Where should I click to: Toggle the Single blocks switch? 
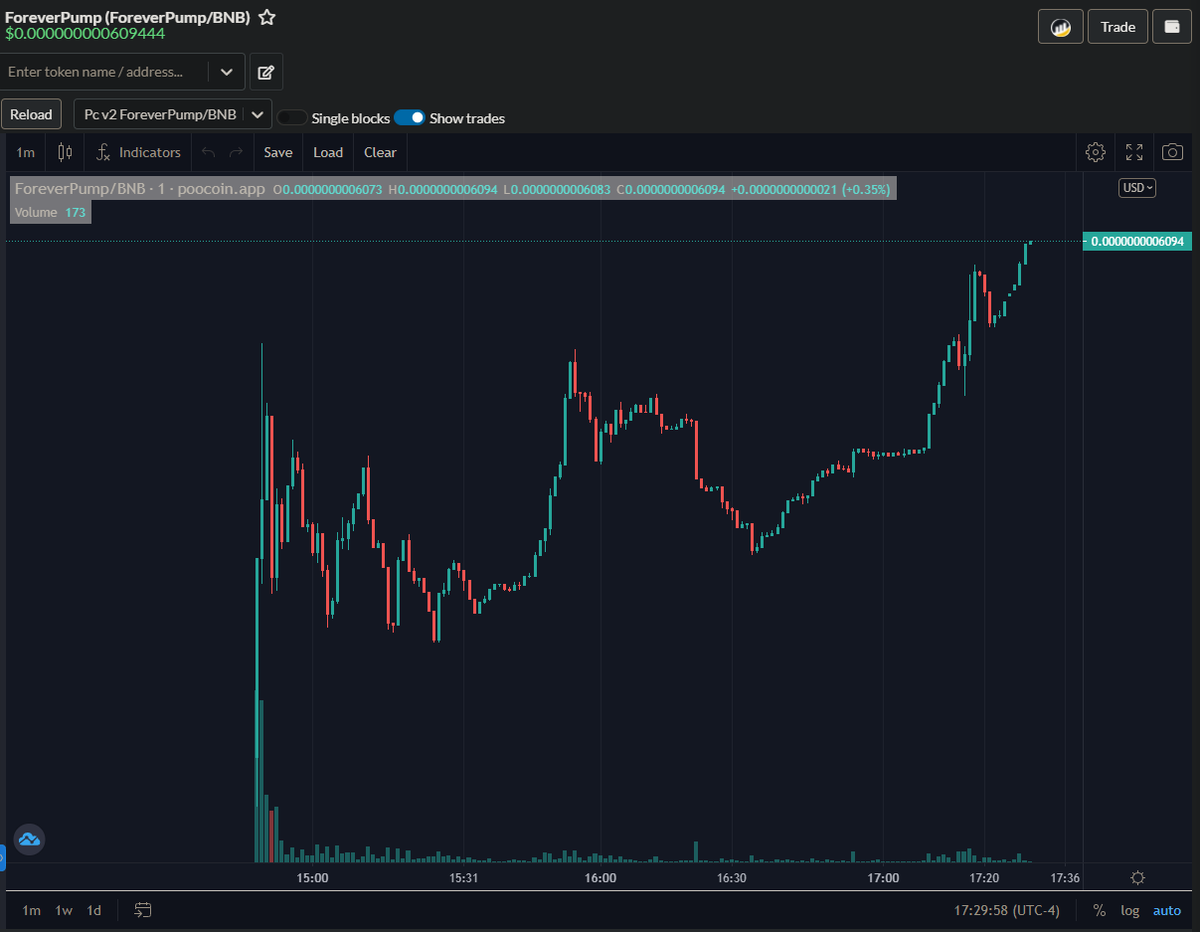pyautogui.click(x=292, y=118)
